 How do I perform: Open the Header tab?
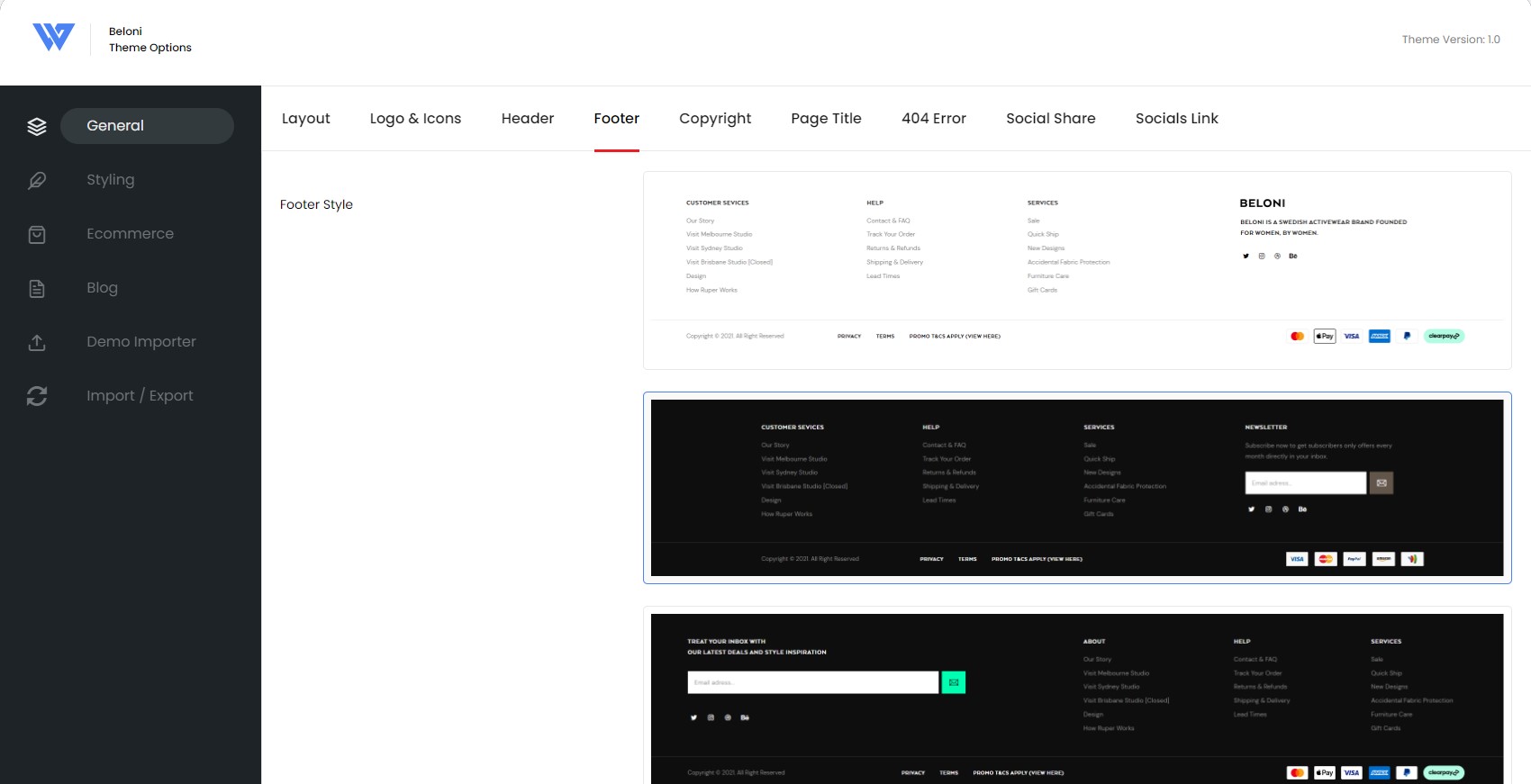(x=528, y=119)
